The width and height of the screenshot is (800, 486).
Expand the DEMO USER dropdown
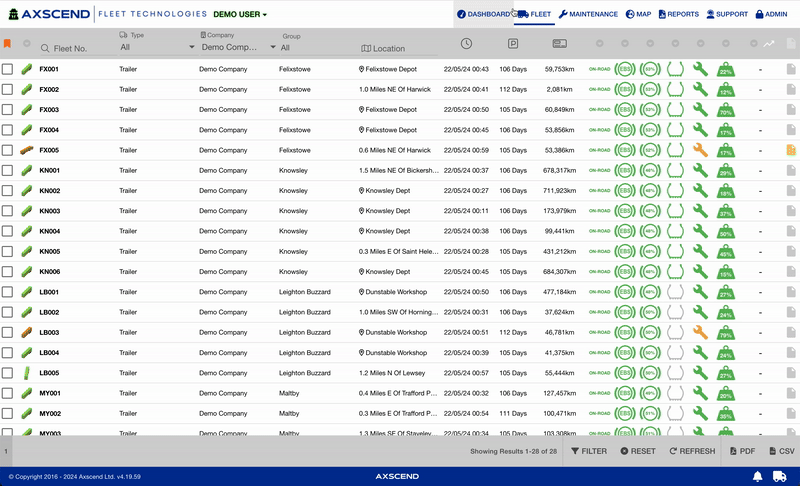click(240, 15)
